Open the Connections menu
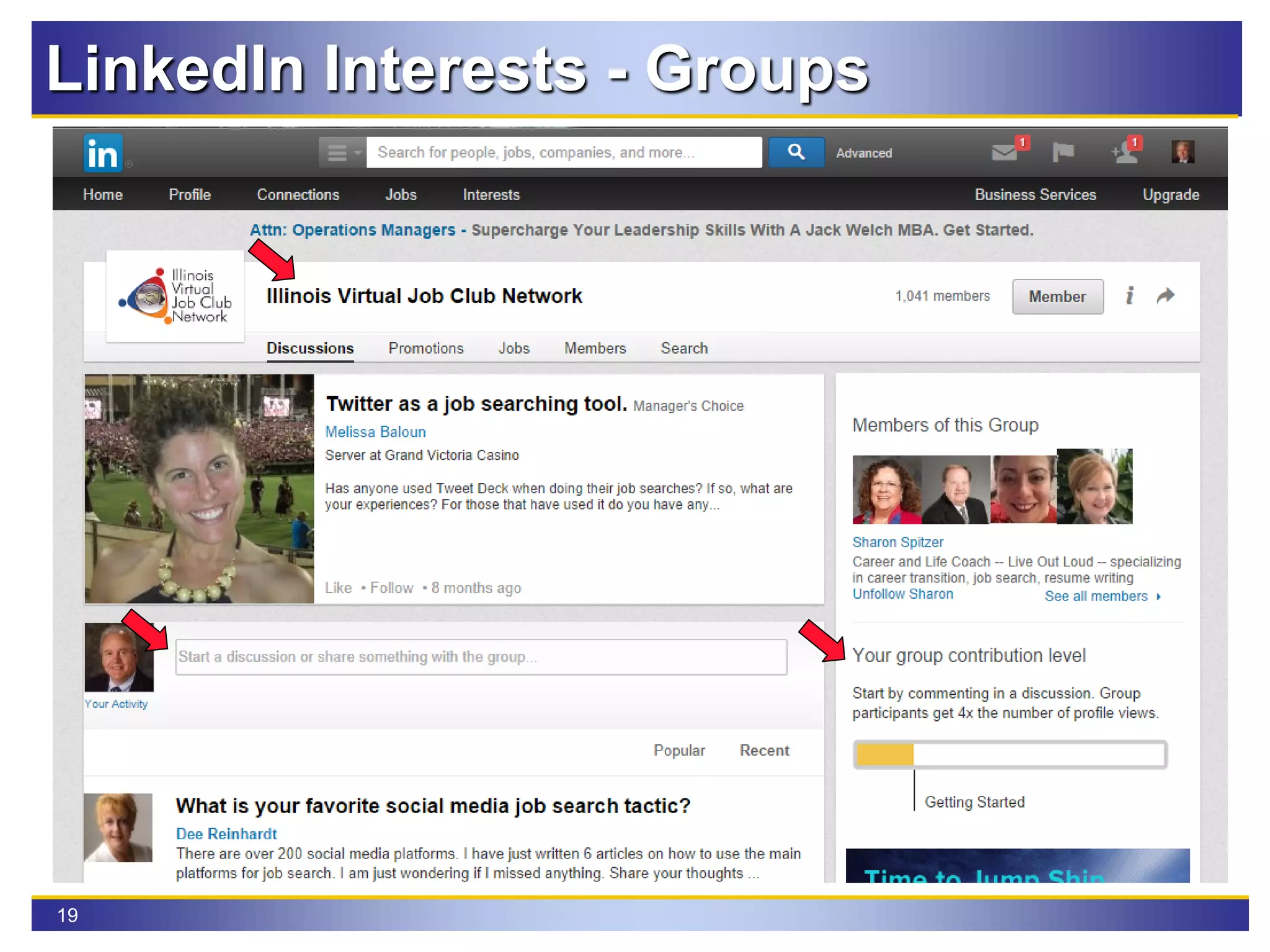The image size is (1270, 952). (x=298, y=195)
